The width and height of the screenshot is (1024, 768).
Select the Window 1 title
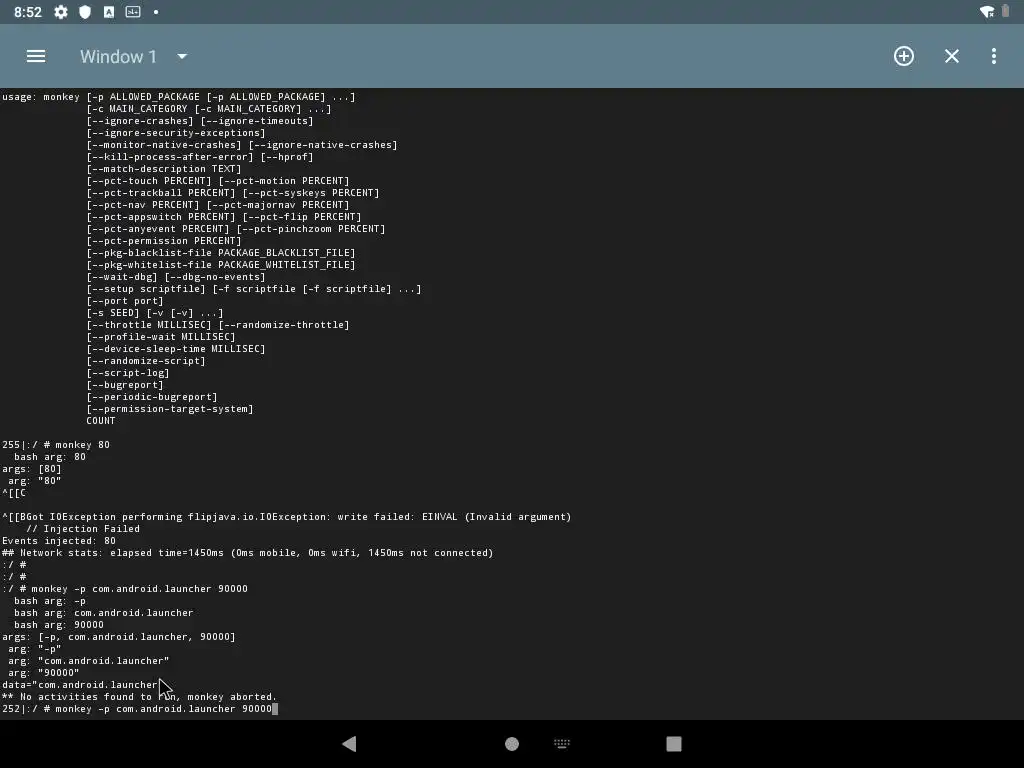(x=118, y=57)
